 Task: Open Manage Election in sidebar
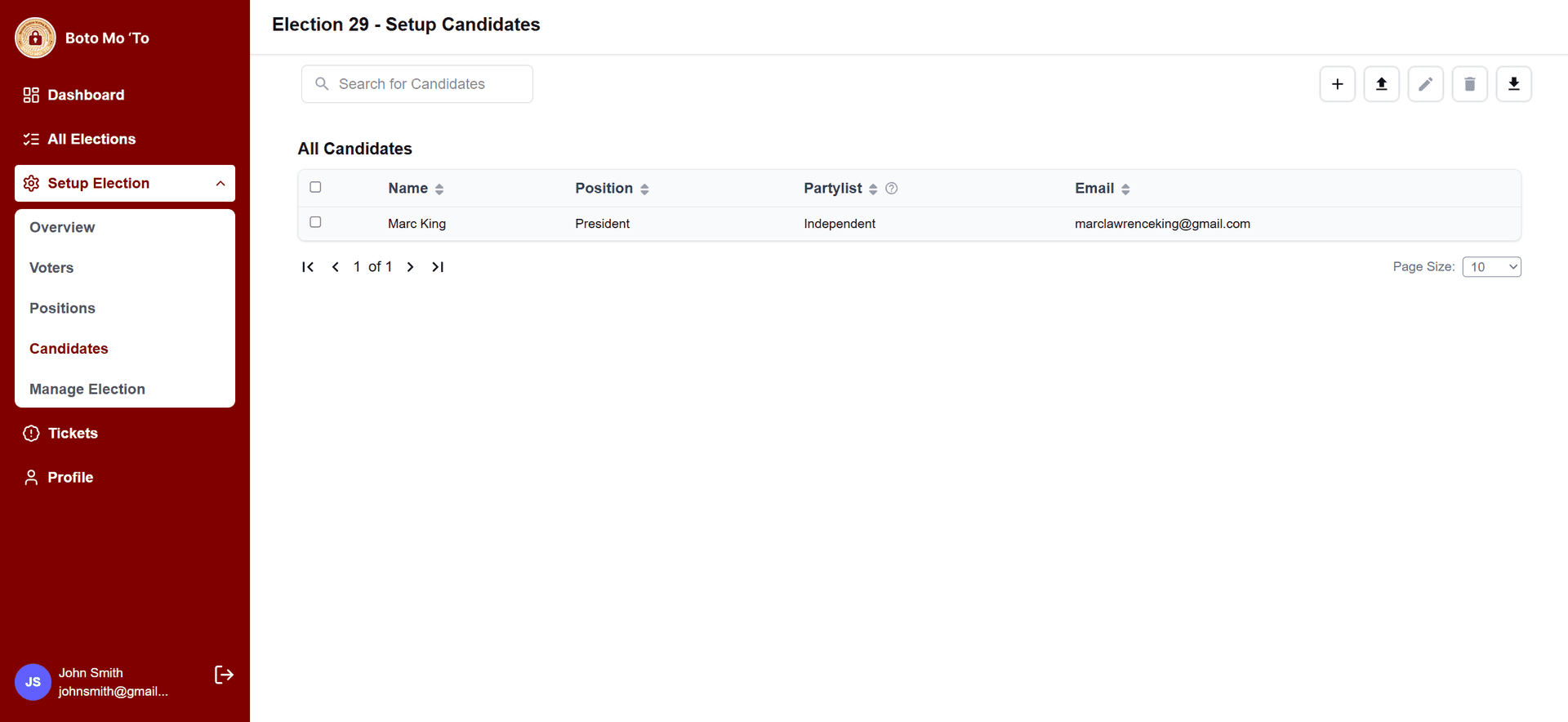(x=87, y=390)
